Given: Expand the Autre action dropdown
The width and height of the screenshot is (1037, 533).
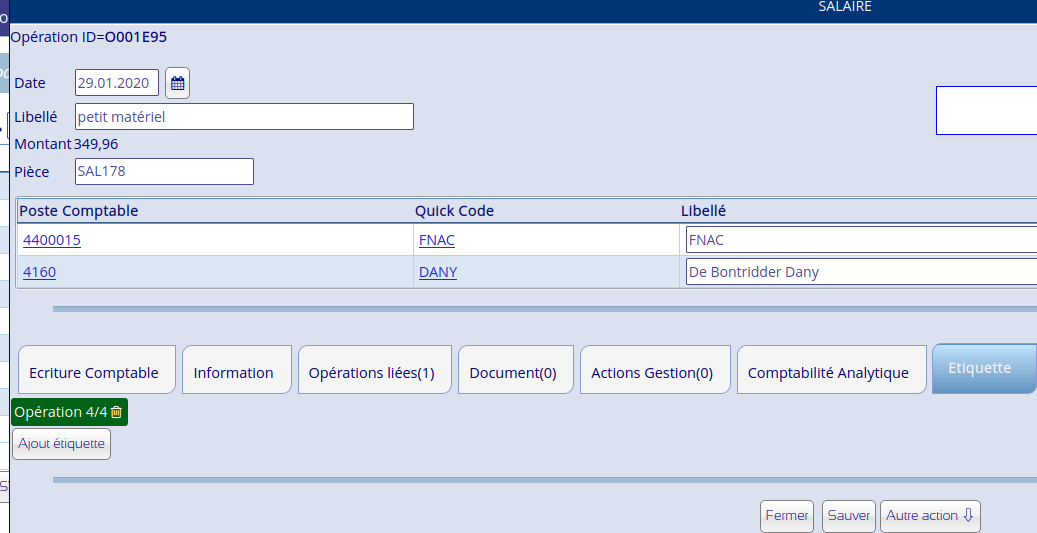Looking at the screenshot, I should coord(929,516).
